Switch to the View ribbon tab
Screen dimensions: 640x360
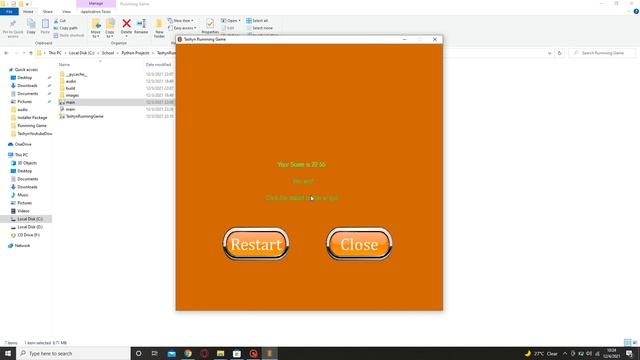click(x=66, y=12)
